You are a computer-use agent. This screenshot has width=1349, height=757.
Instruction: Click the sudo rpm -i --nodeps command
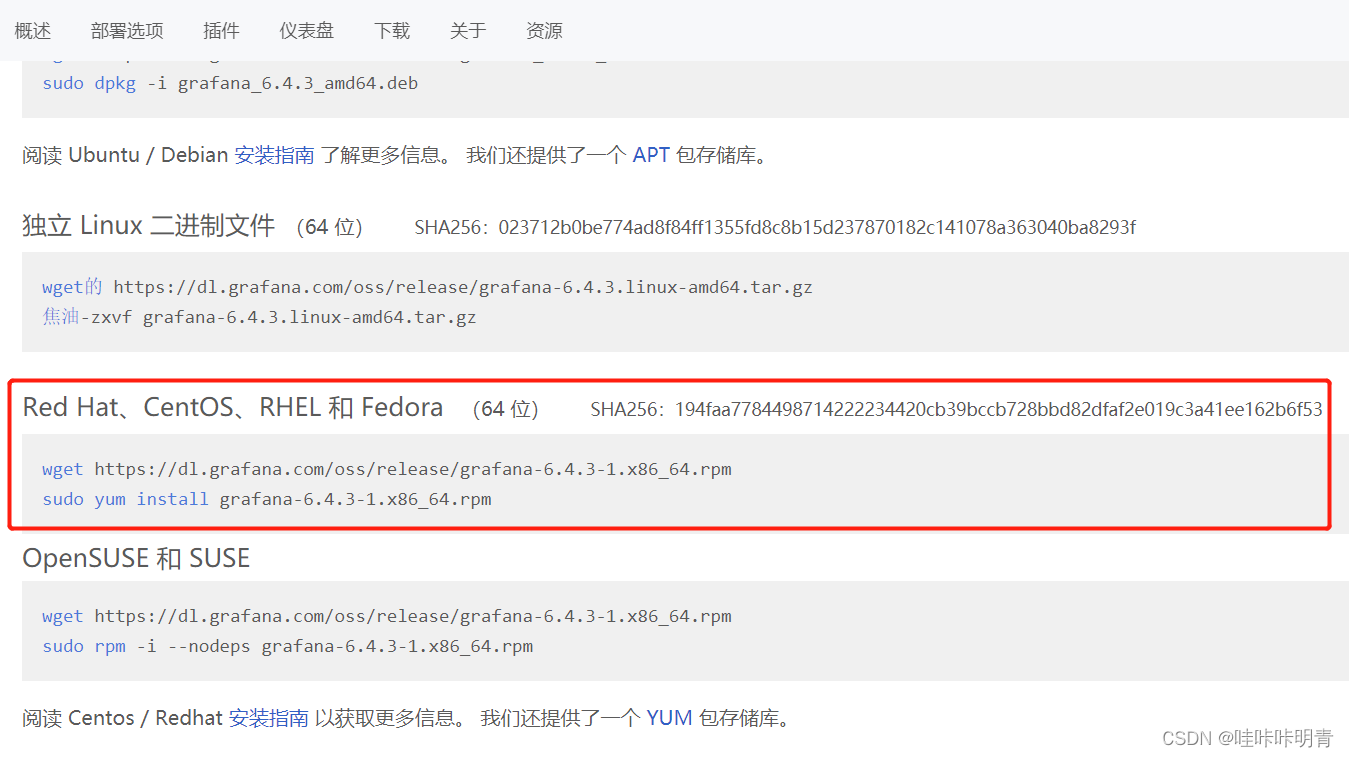click(288, 646)
